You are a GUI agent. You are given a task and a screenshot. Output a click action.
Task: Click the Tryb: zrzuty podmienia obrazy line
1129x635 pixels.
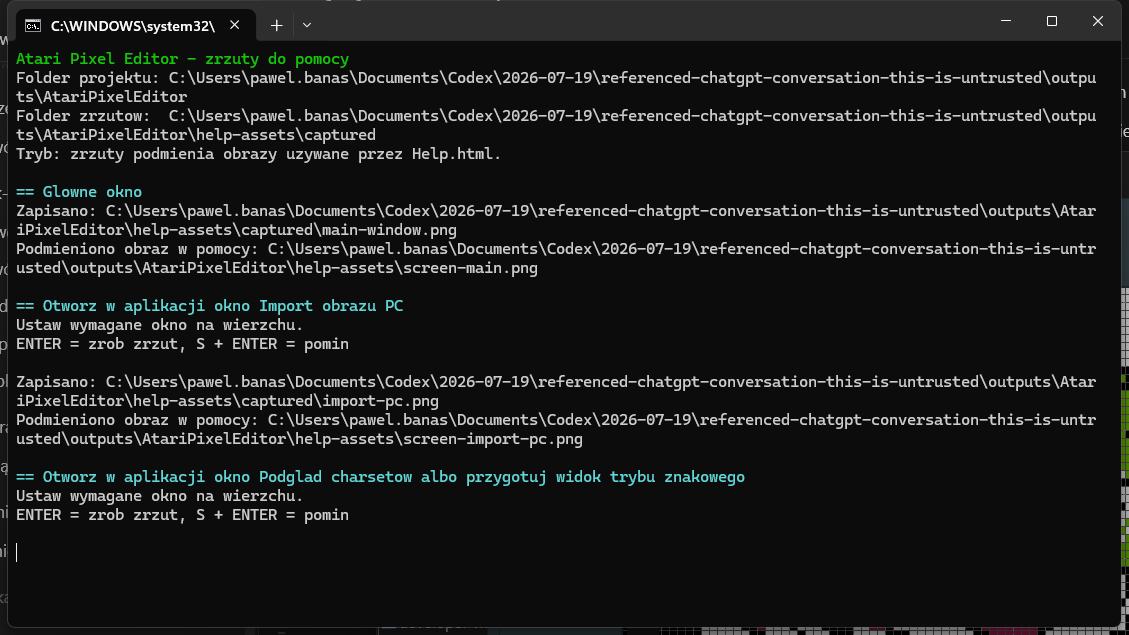tap(258, 154)
